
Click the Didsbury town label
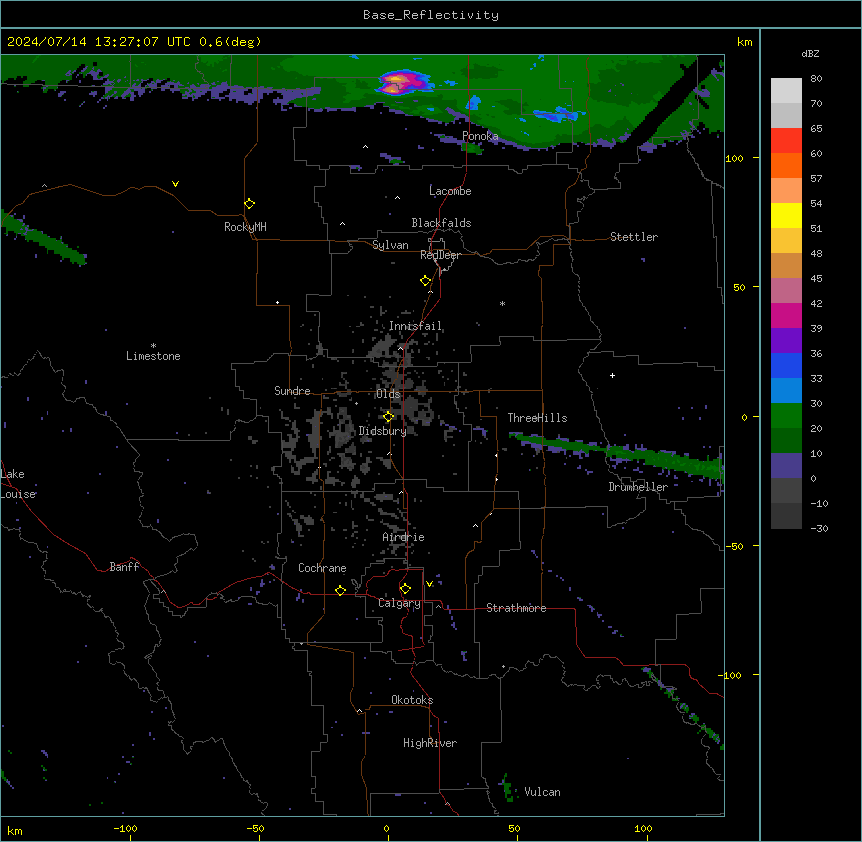383,431
